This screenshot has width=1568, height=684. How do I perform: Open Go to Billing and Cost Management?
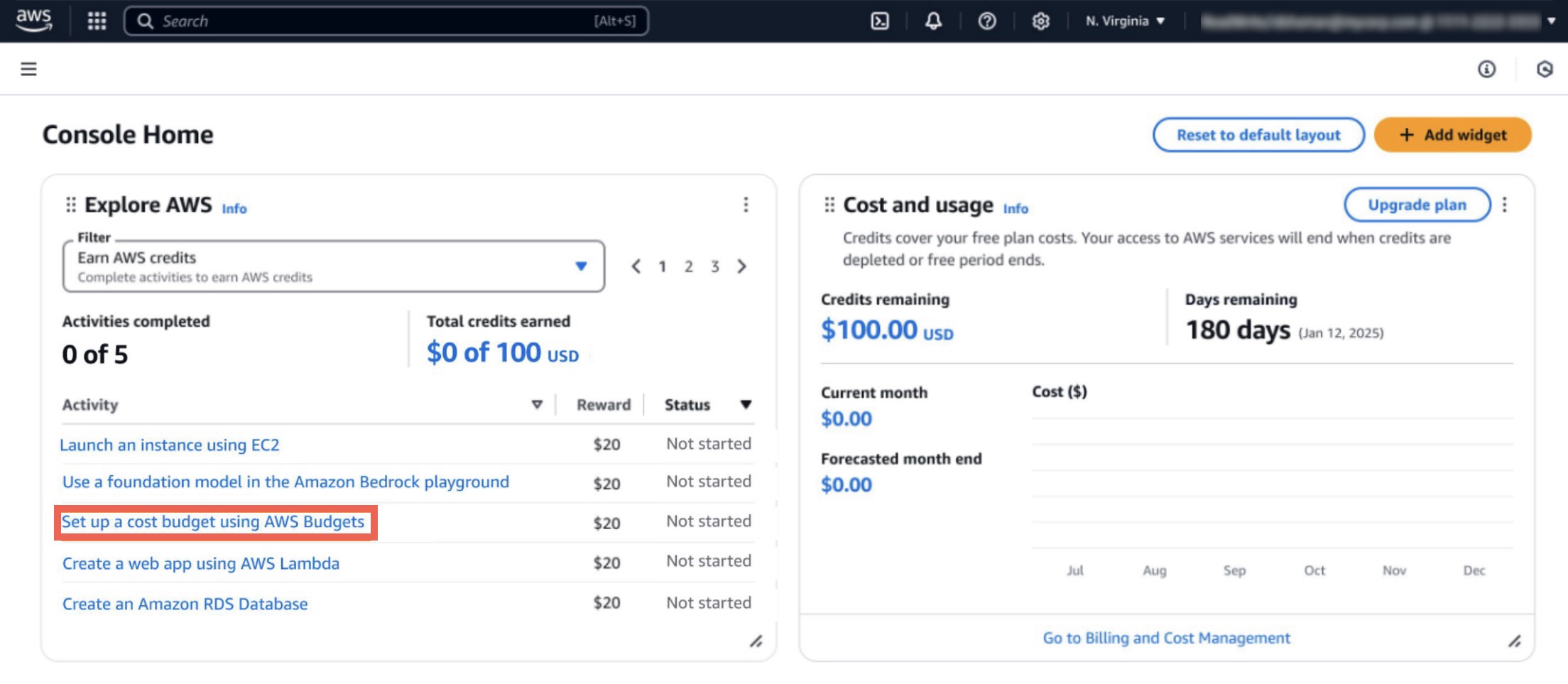[1166, 638]
